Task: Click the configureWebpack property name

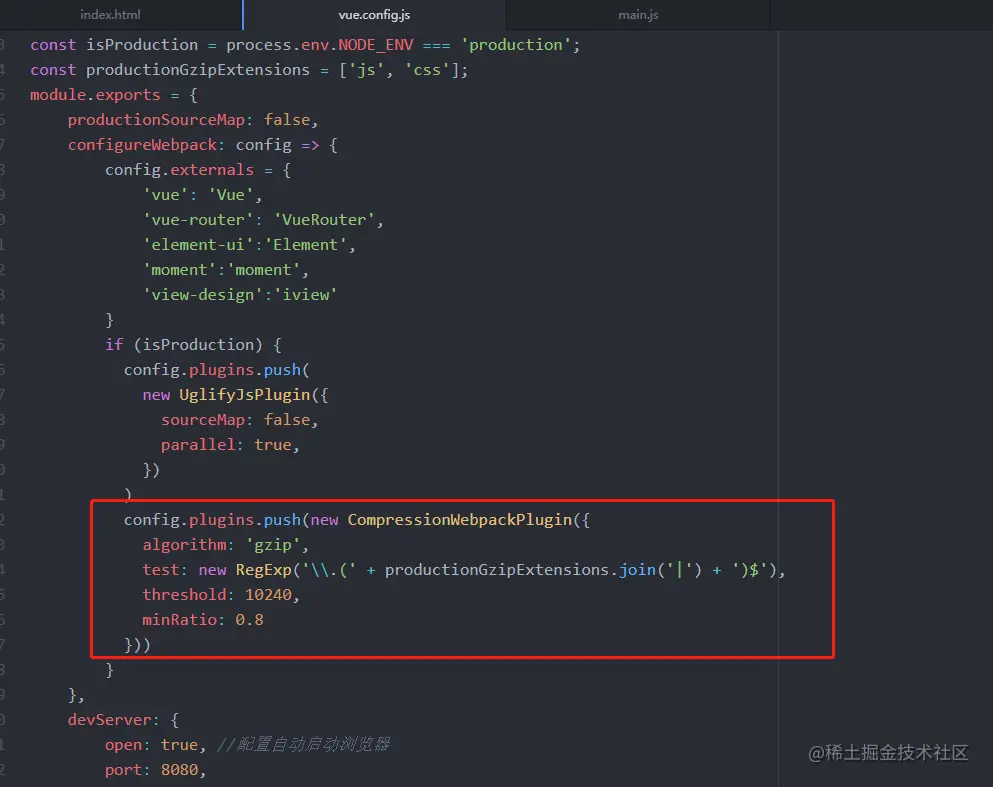Action: 142,145
